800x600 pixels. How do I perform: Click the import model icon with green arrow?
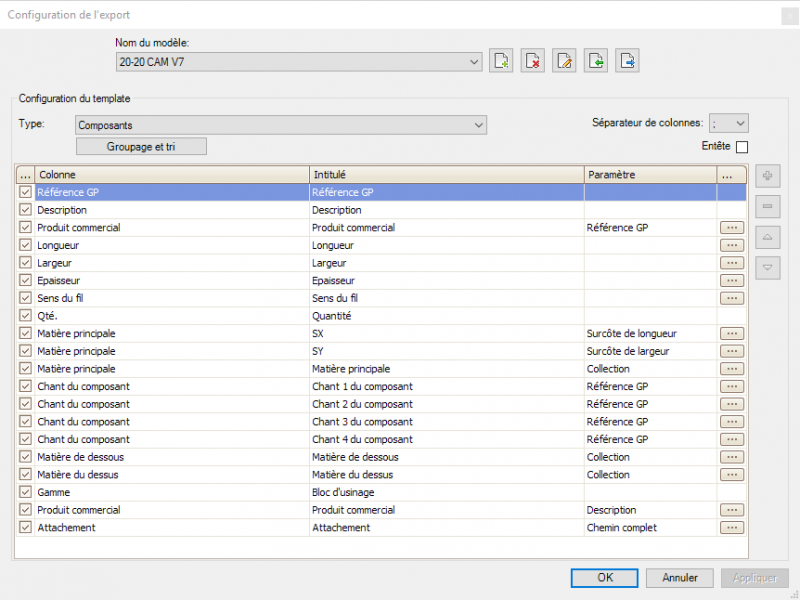tap(596, 61)
